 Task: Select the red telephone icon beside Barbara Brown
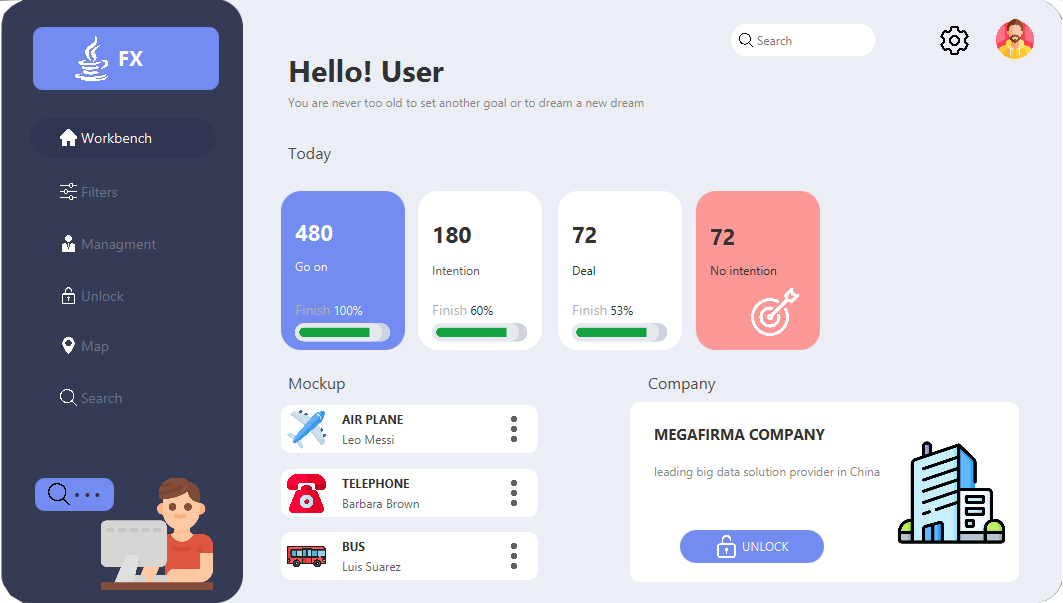coord(306,492)
